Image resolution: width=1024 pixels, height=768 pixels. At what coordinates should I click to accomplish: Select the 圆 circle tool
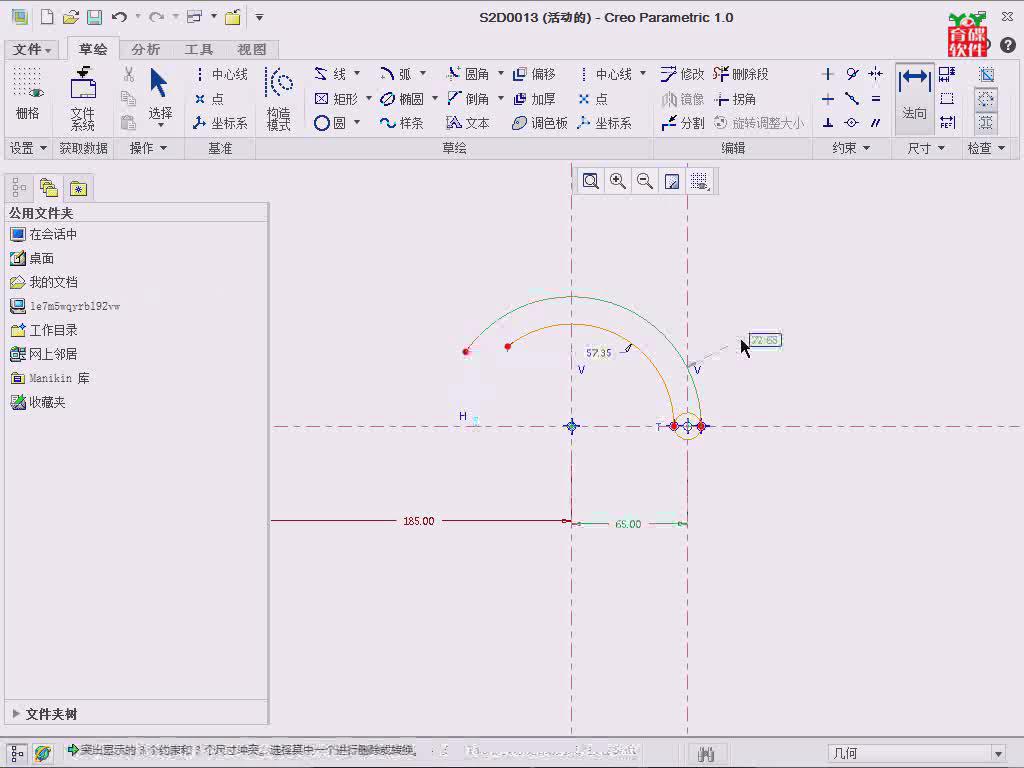(330, 123)
